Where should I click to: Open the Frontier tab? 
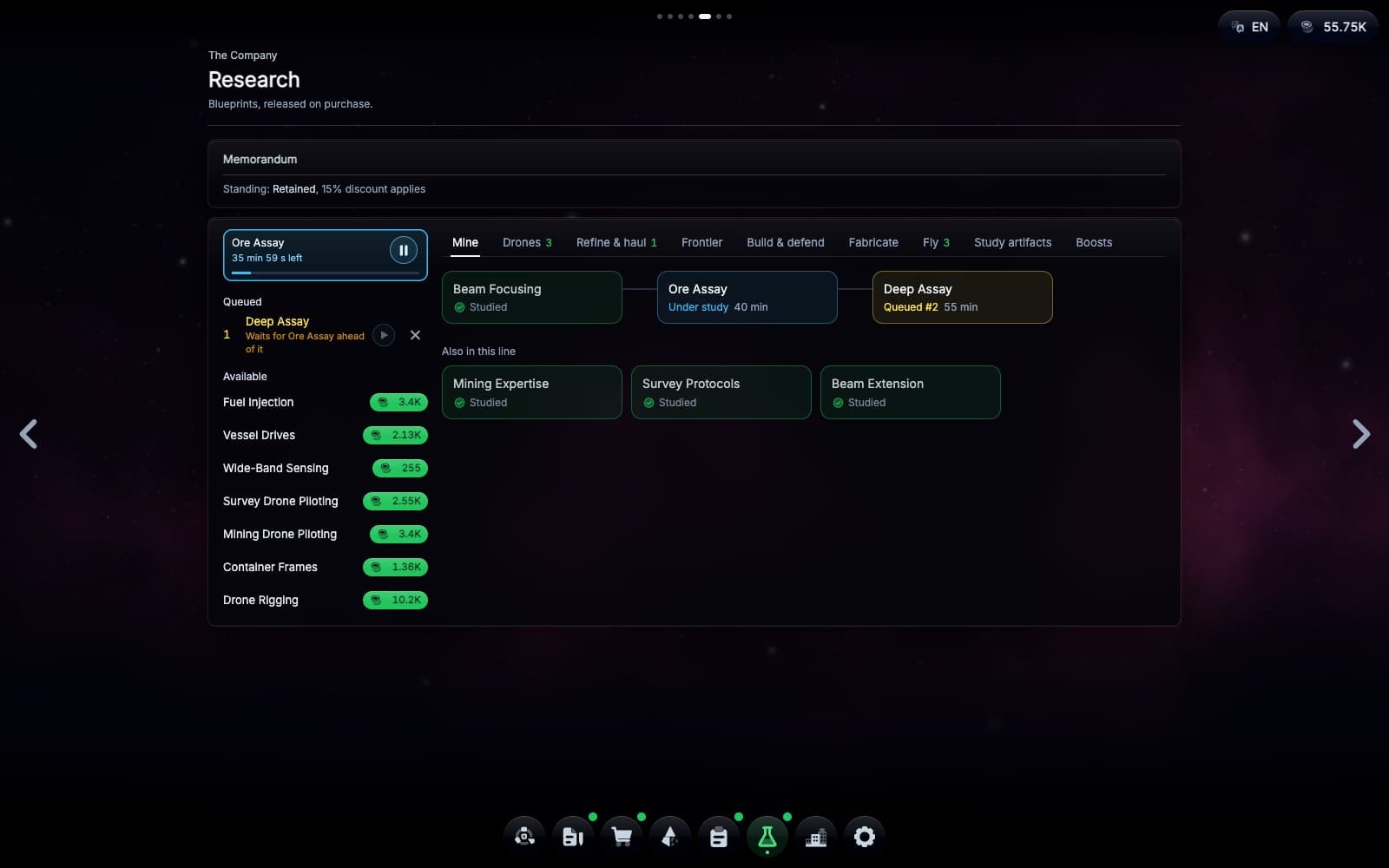point(701,243)
